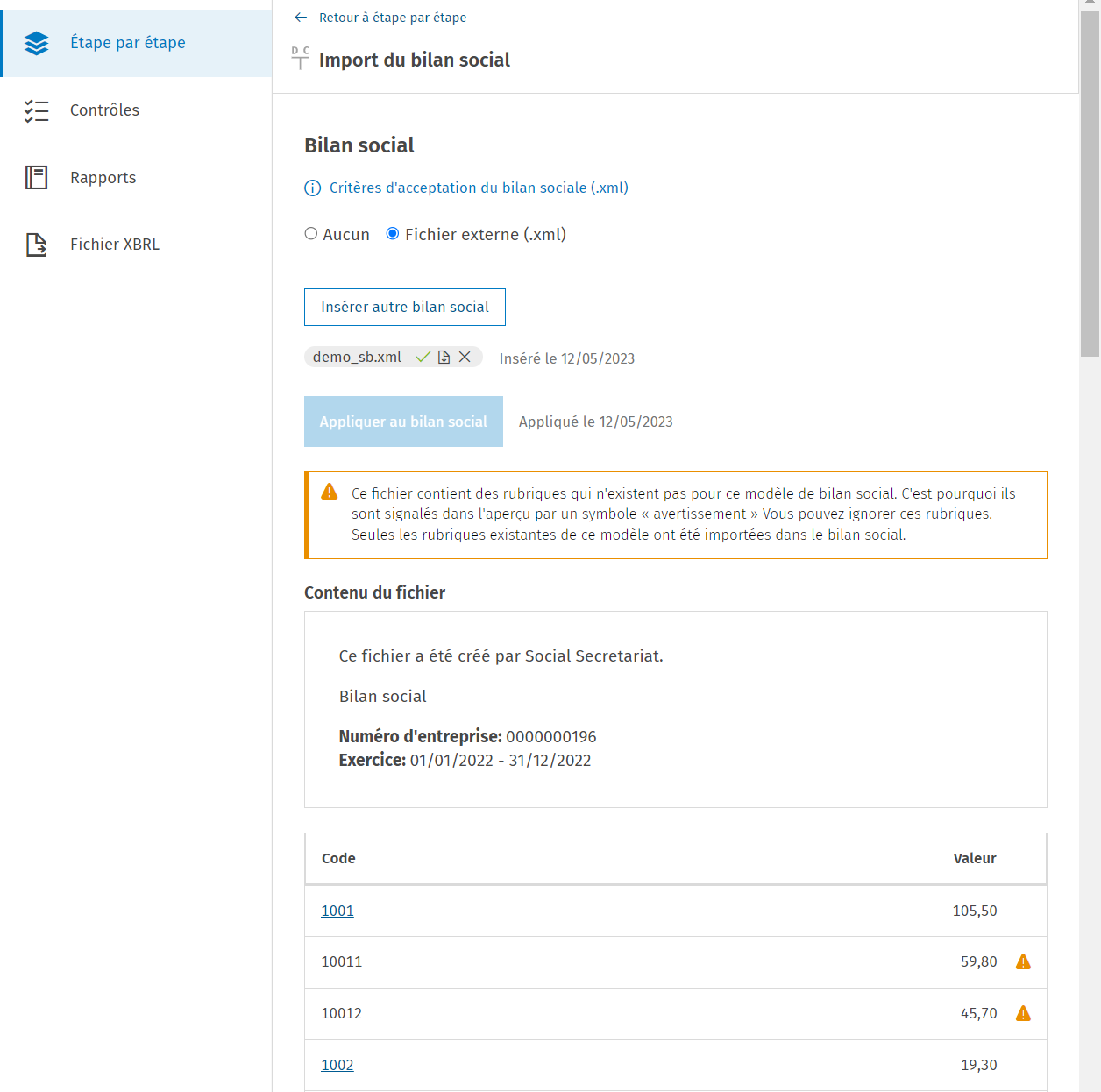The image size is (1101, 1092).
Task: Open code 1001 link
Action: coord(337,911)
